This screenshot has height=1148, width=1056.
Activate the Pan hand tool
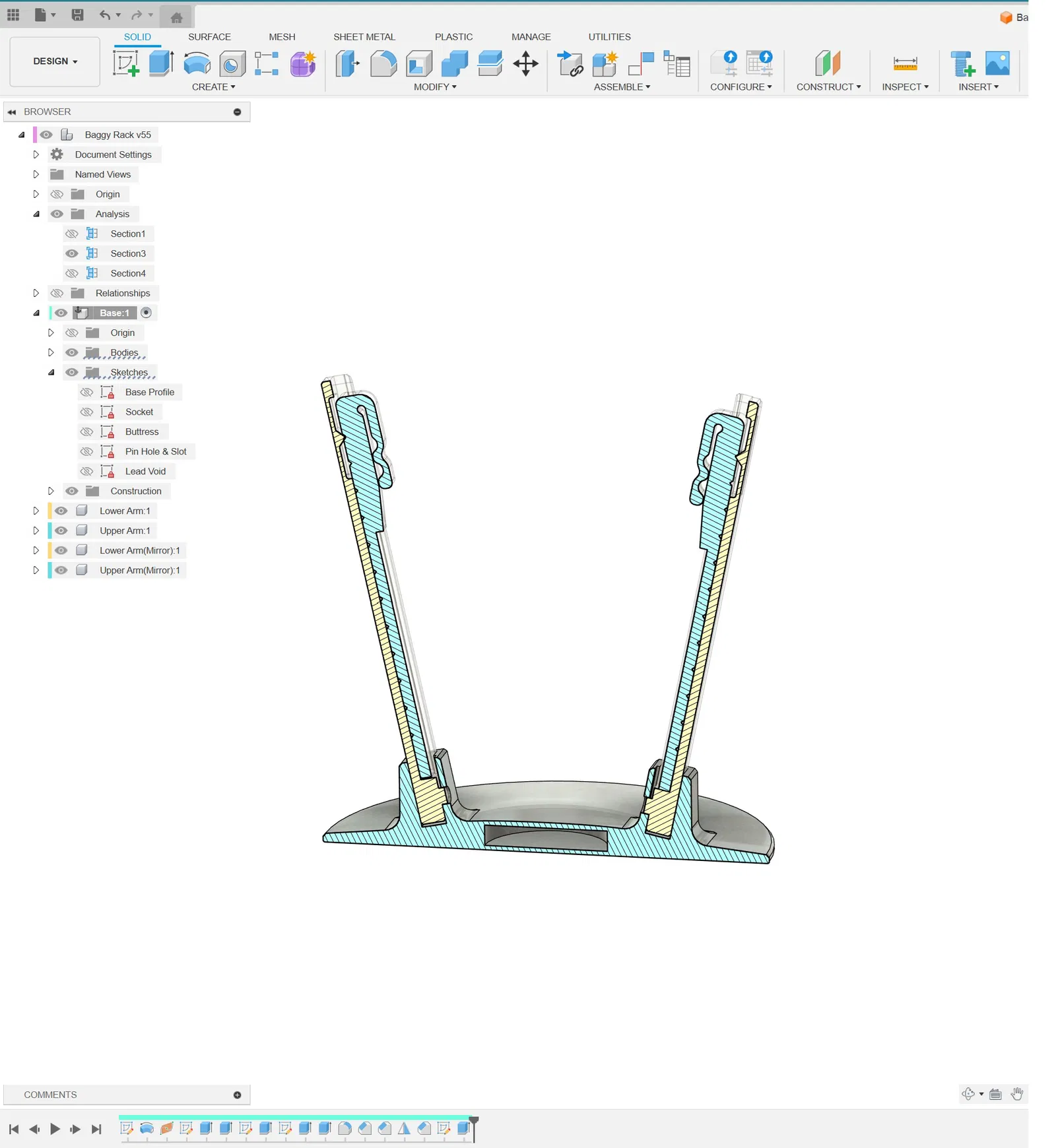(x=1017, y=1094)
